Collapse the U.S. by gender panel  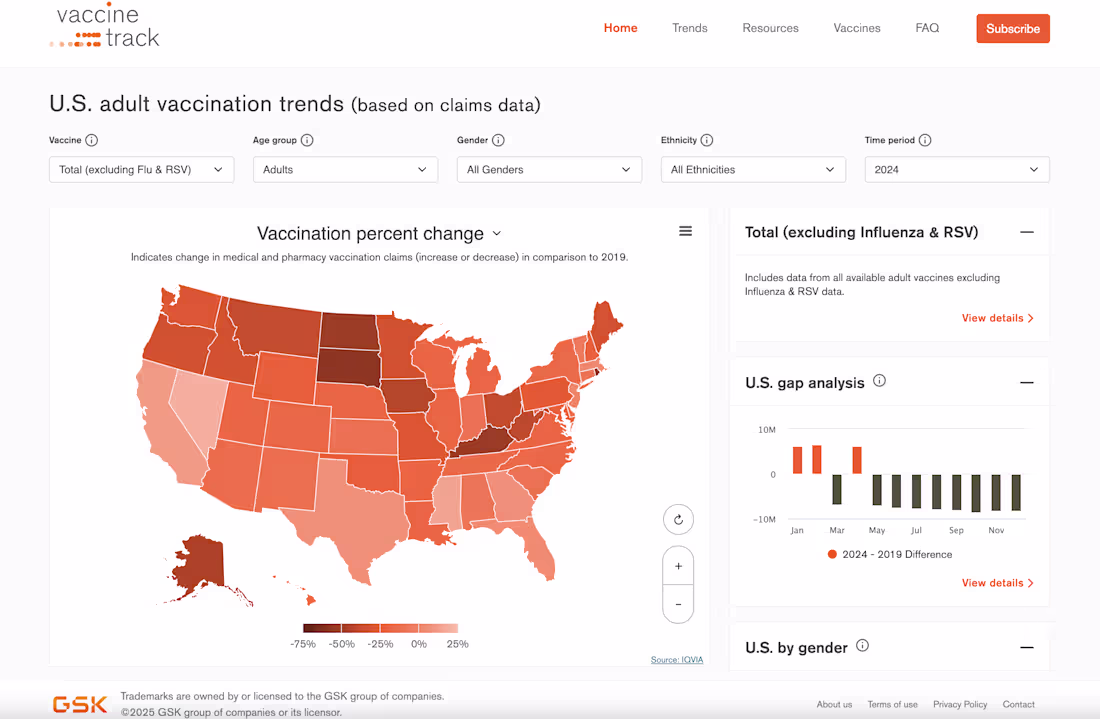coord(1027,647)
